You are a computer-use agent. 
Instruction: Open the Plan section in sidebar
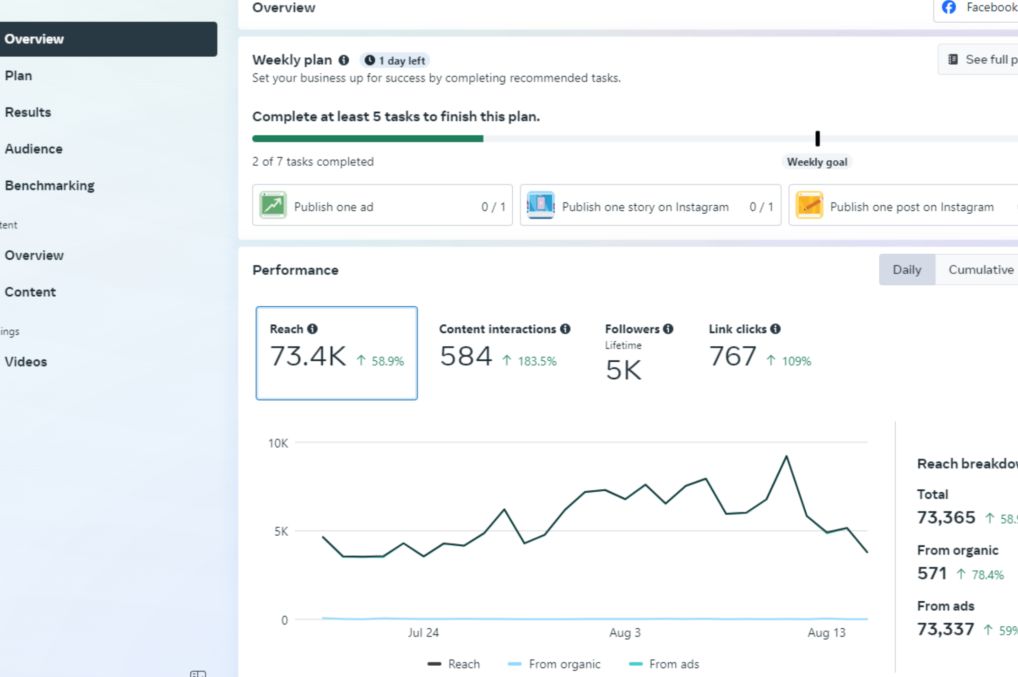18,75
